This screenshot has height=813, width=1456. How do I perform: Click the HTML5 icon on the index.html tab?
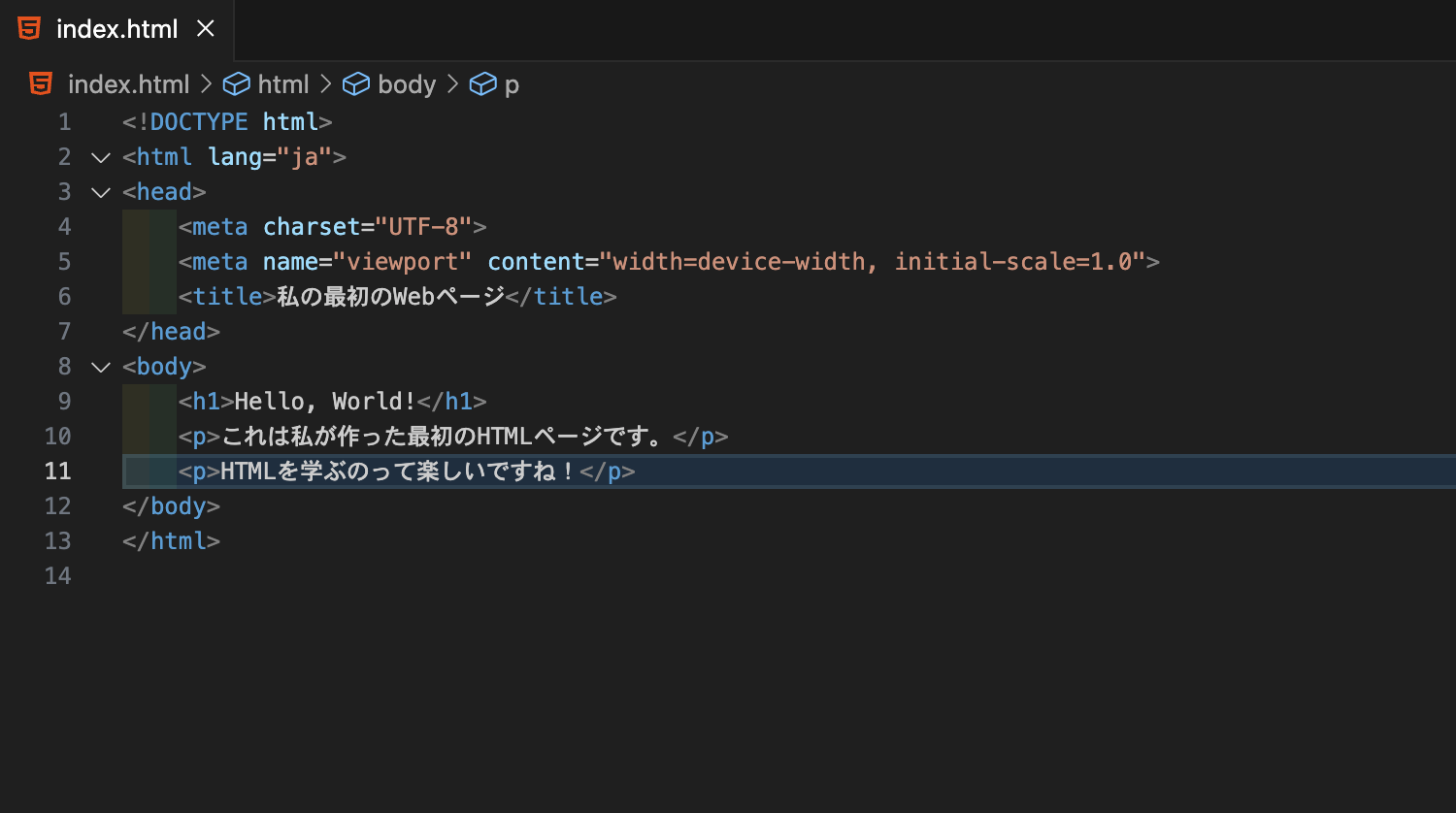click(x=29, y=29)
